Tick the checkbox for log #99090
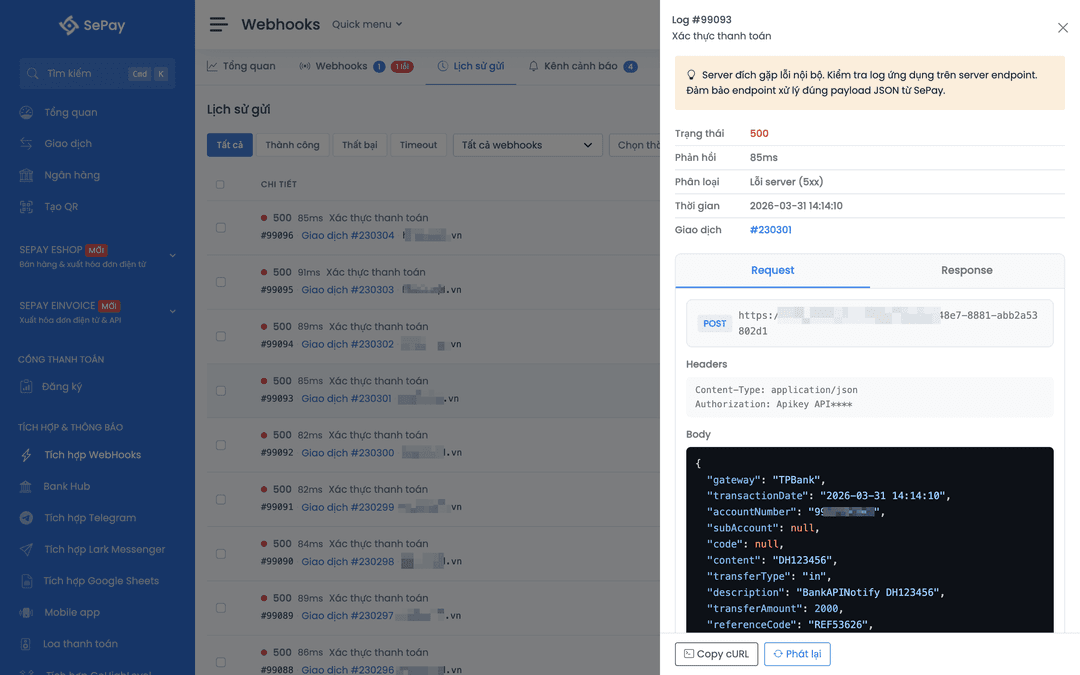The width and height of the screenshot is (1080, 675). point(220,554)
